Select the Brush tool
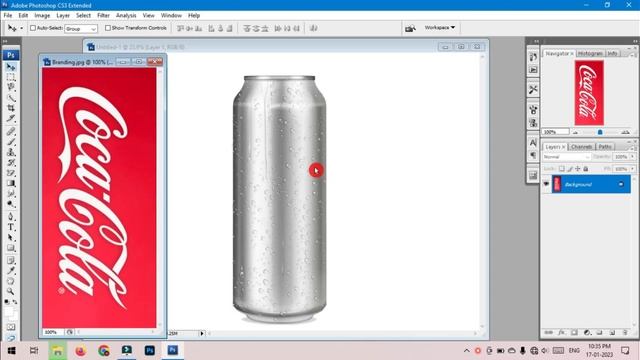640x360 pixels. pyautogui.click(x=11, y=142)
